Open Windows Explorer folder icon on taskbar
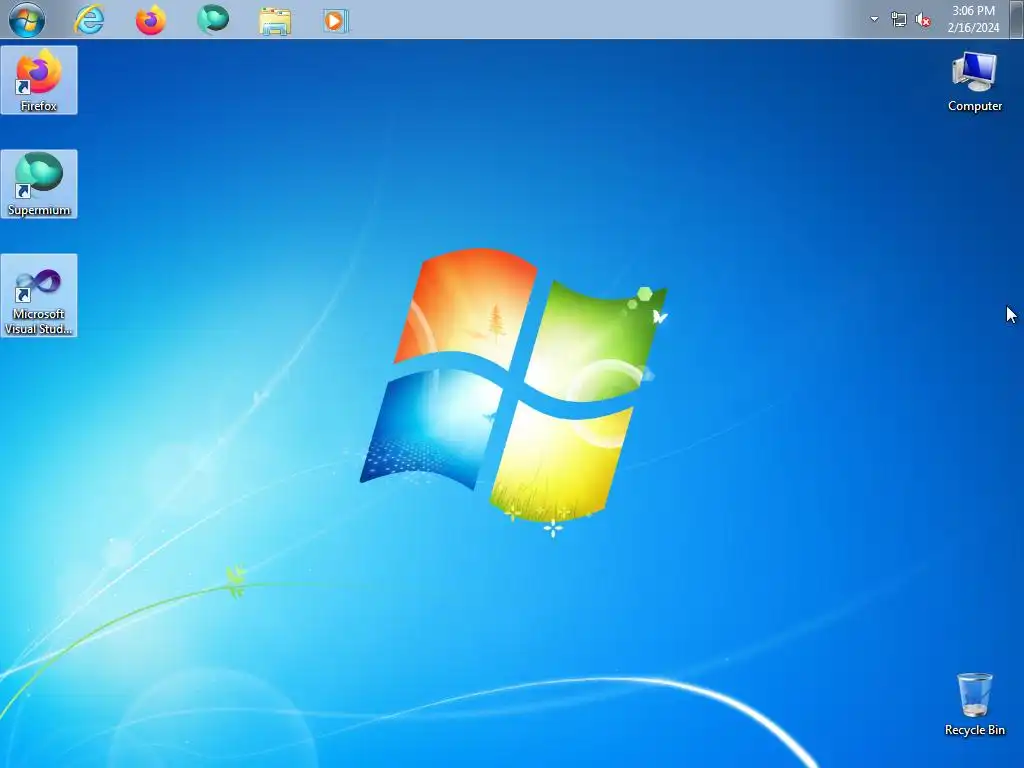The width and height of the screenshot is (1024, 768). coord(275,21)
